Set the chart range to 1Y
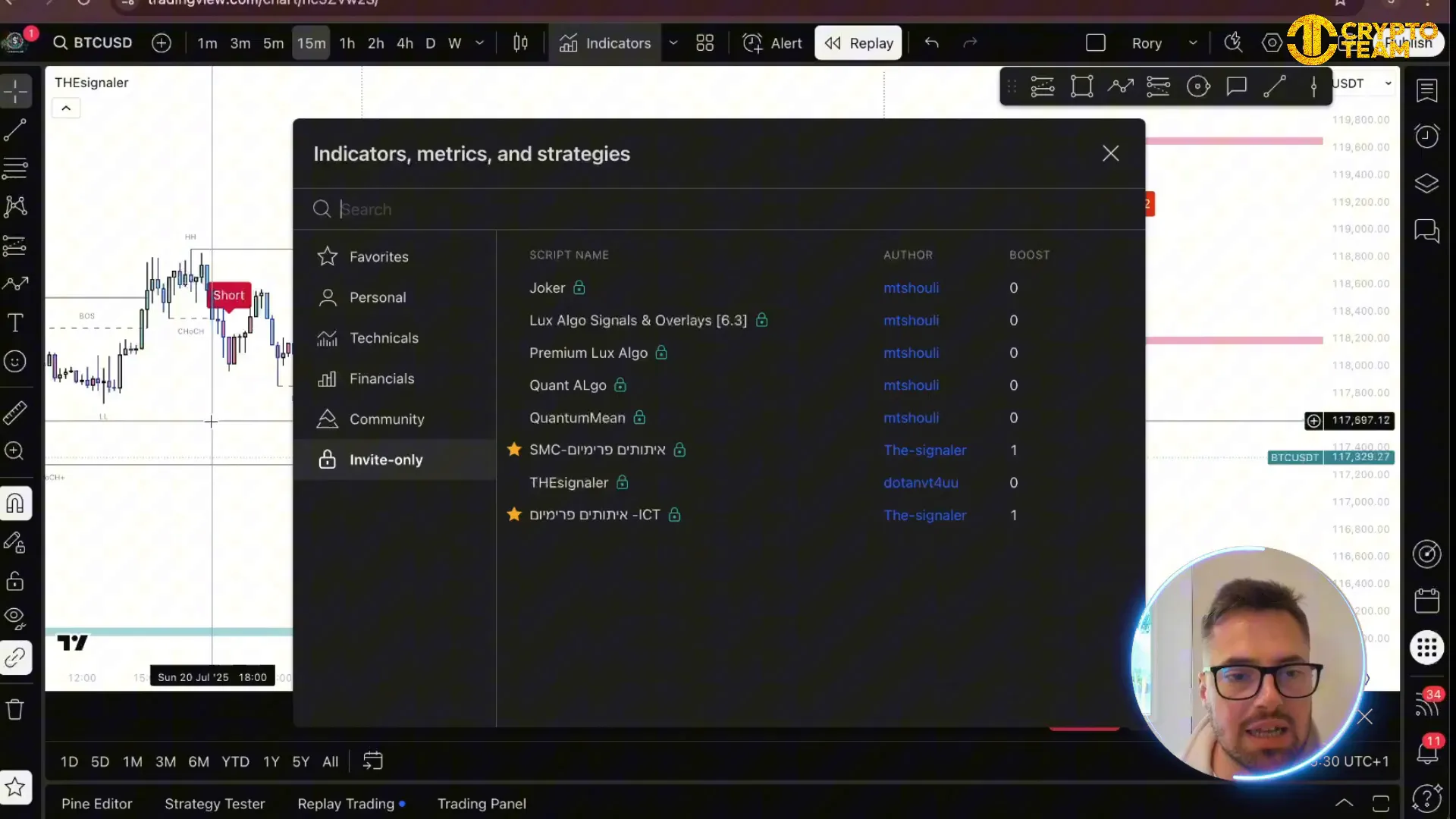The height and width of the screenshot is (819, 1456). [271, 761]
